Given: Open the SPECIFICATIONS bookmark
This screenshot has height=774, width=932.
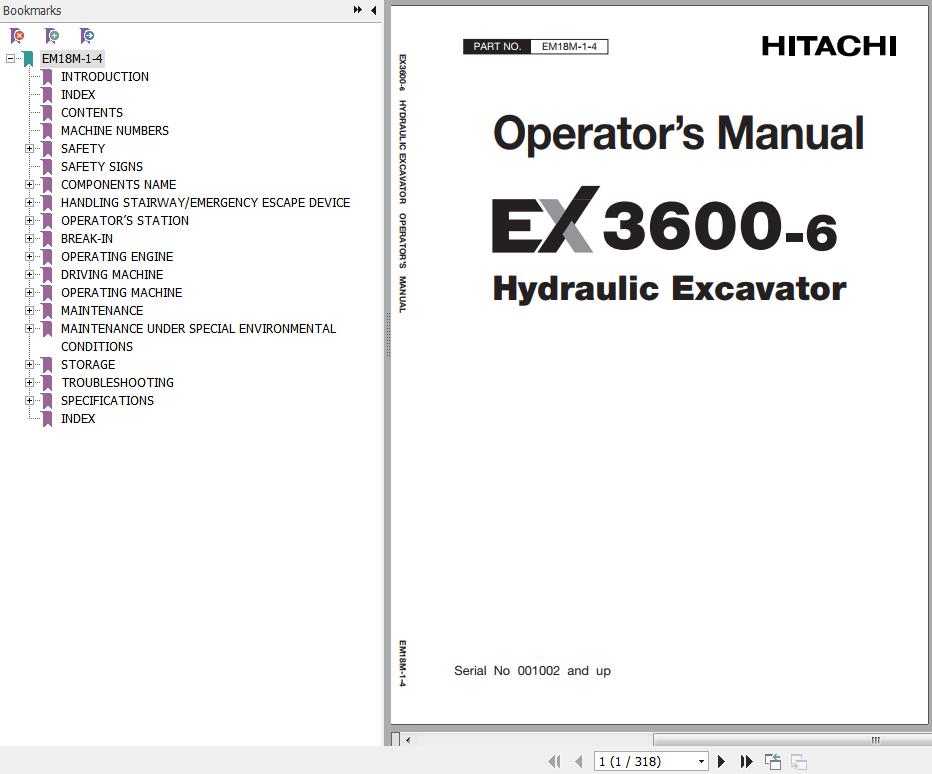Looking at the screenshot, I should 107,401.
